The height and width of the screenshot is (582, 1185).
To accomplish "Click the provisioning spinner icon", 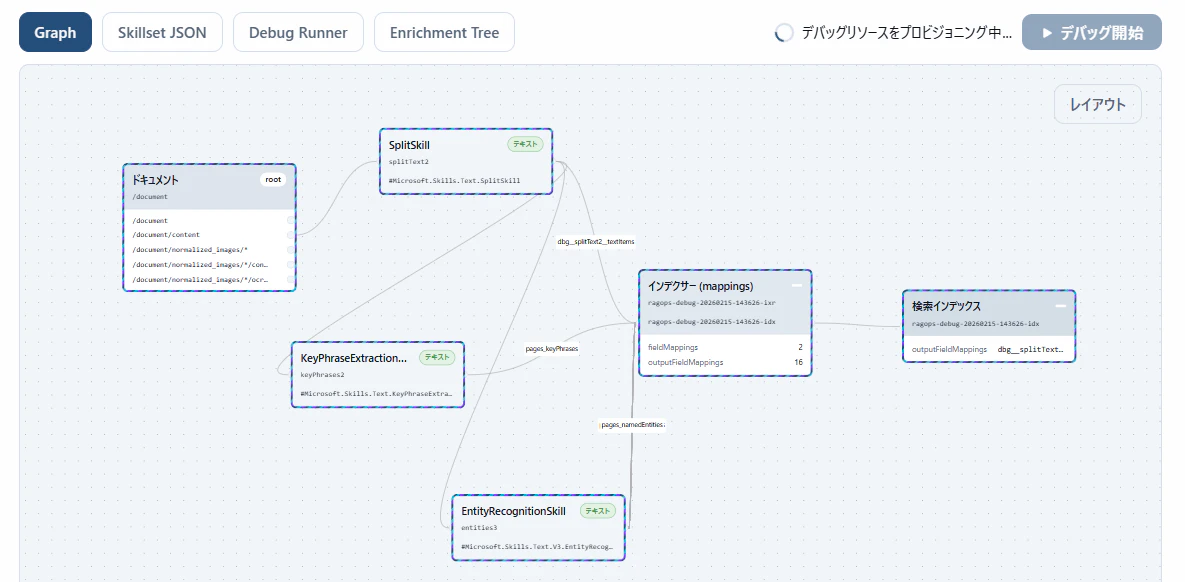I will (x=784, y=33).
